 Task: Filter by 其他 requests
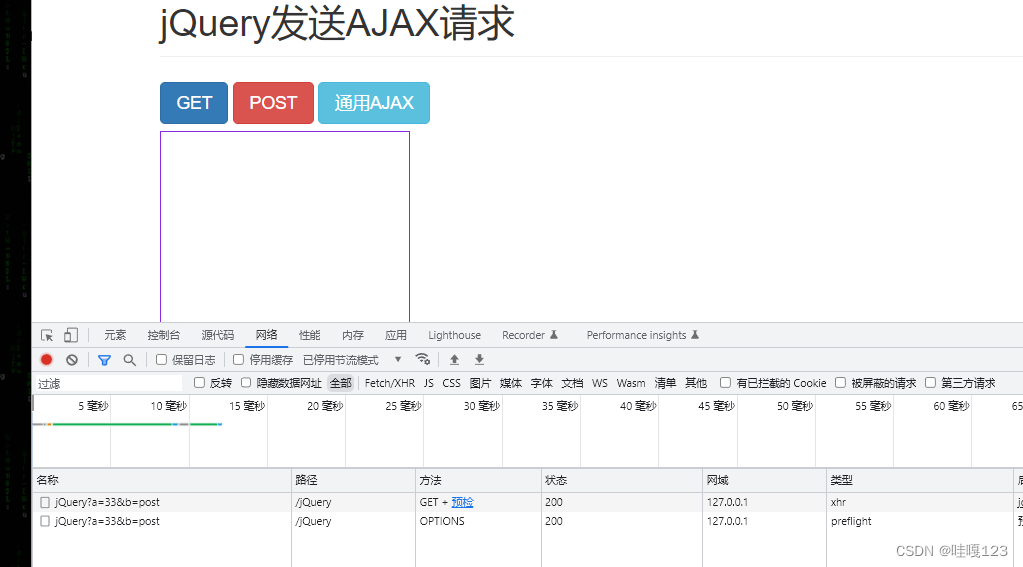[x=695, y=383]
